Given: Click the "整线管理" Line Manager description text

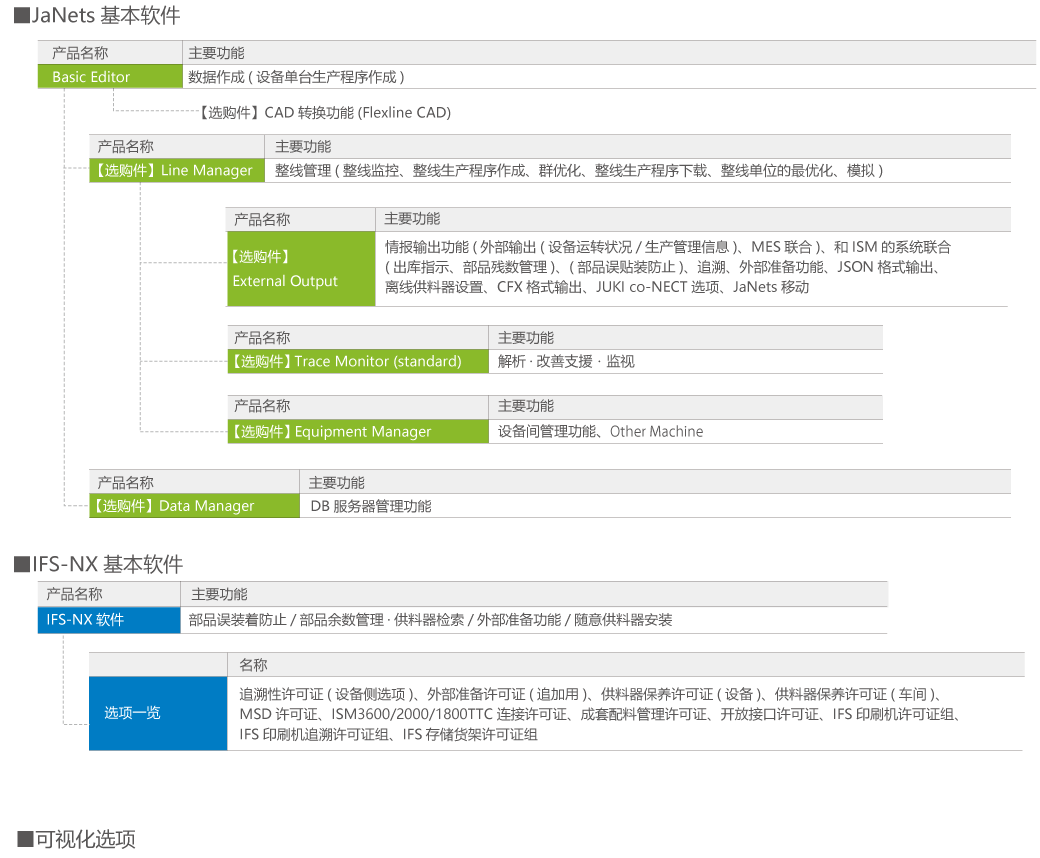Looking at the screenshot, I should (579, 170).
